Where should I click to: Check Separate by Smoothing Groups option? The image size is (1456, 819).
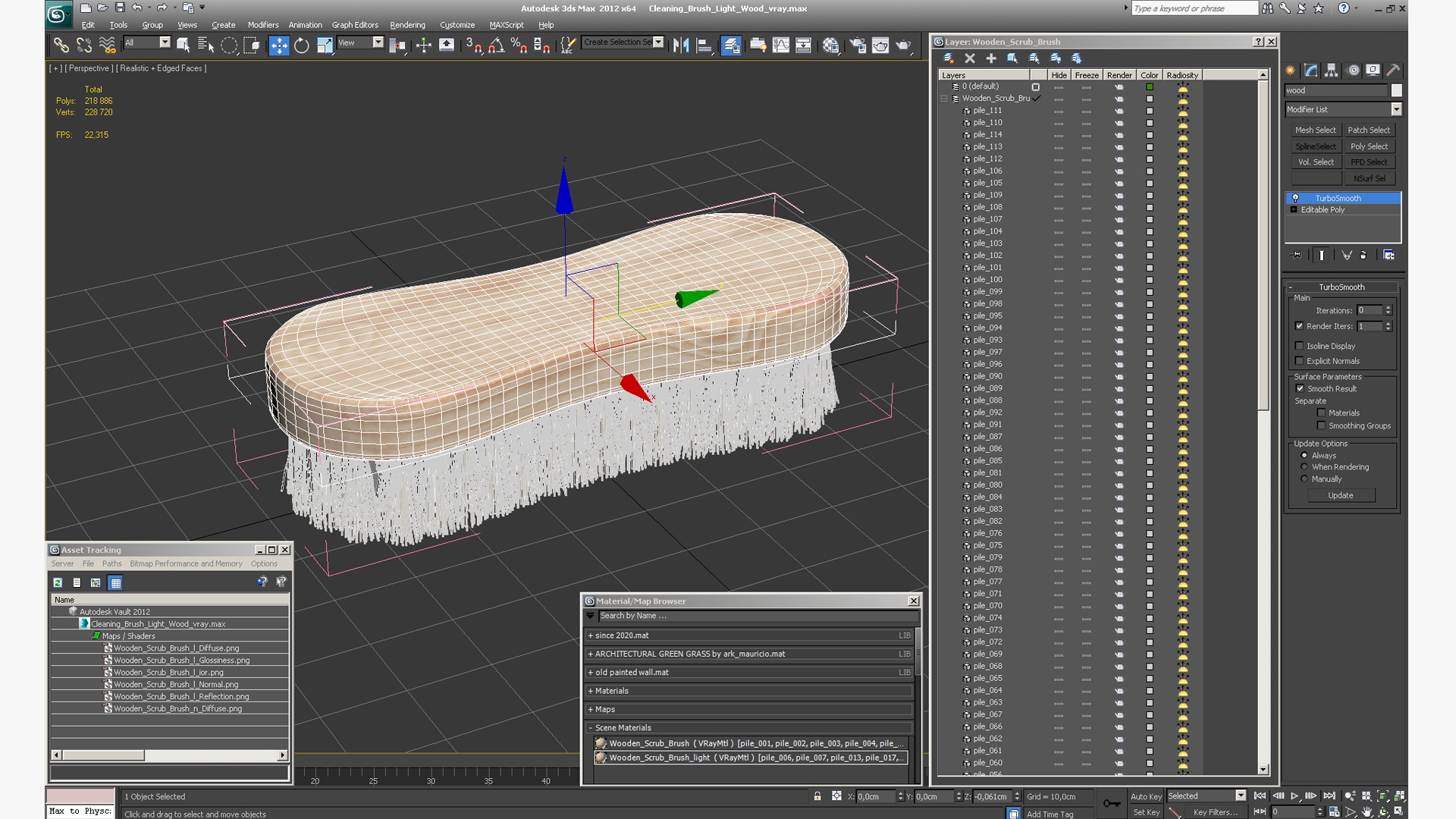pyautogui.click(x=1321, y=425)
